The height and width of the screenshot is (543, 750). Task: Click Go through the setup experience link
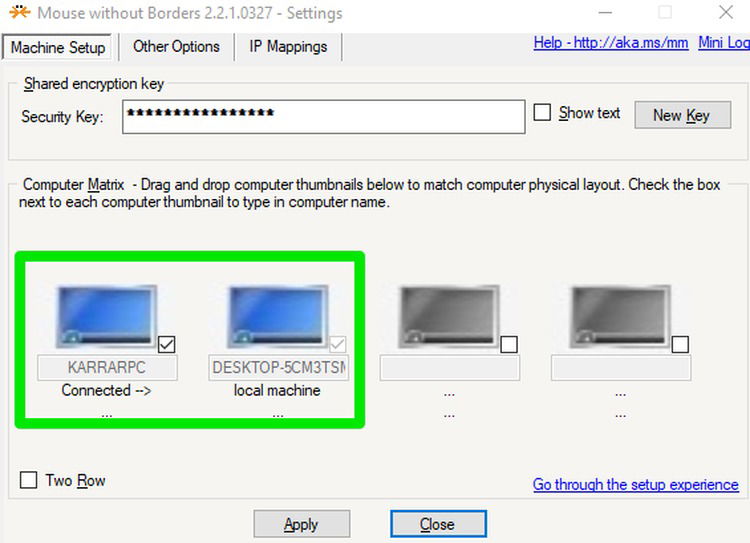pos(635,485)
